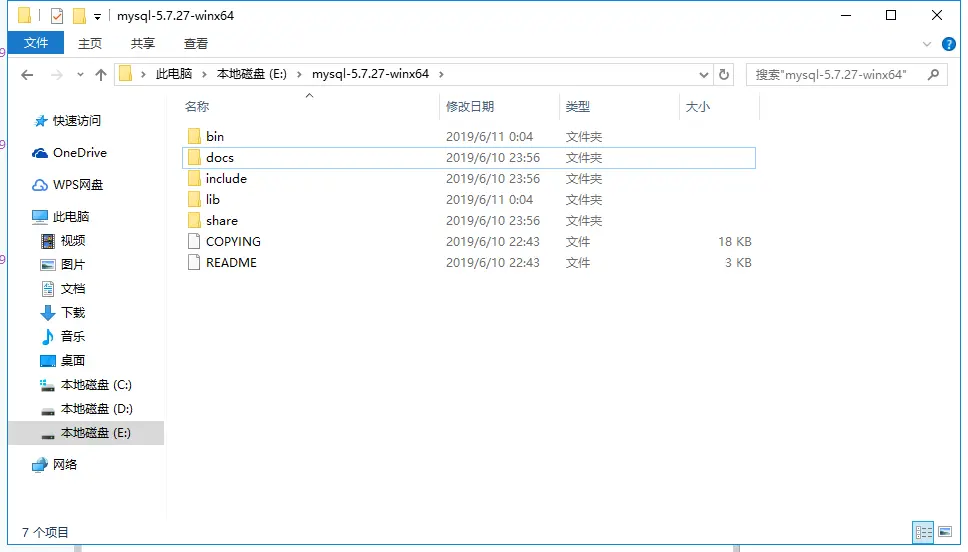This screenshot has height=552, width=968.
Task: Switch to details view in status bar
Action: pyautogui.click(x=924, y=532)
